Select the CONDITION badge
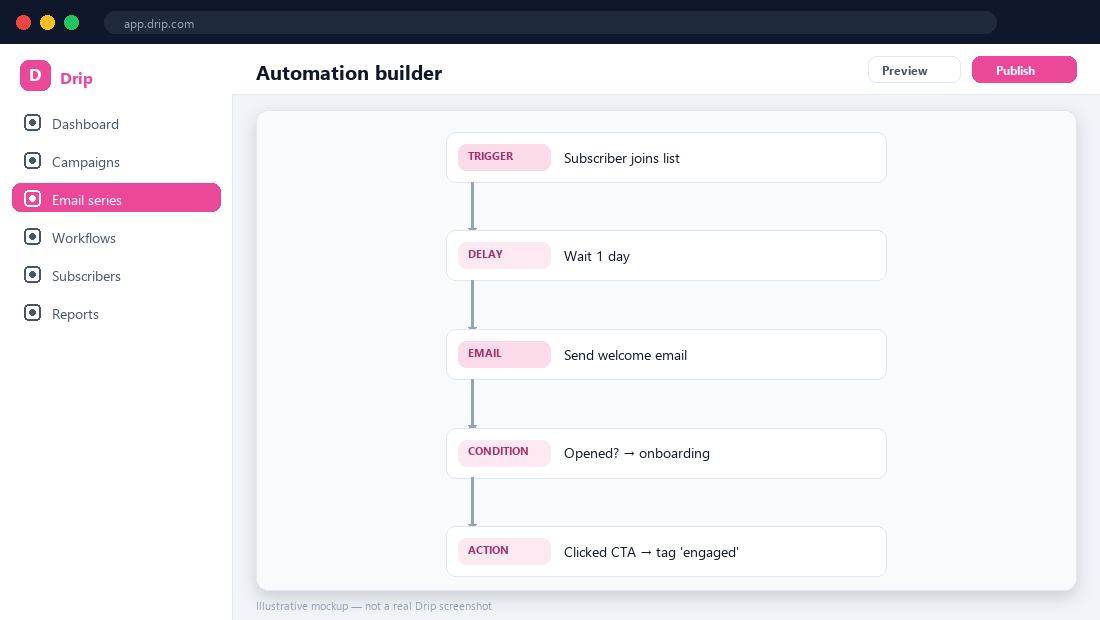This screenshot has width=1100, height=620. coord(504,452)
